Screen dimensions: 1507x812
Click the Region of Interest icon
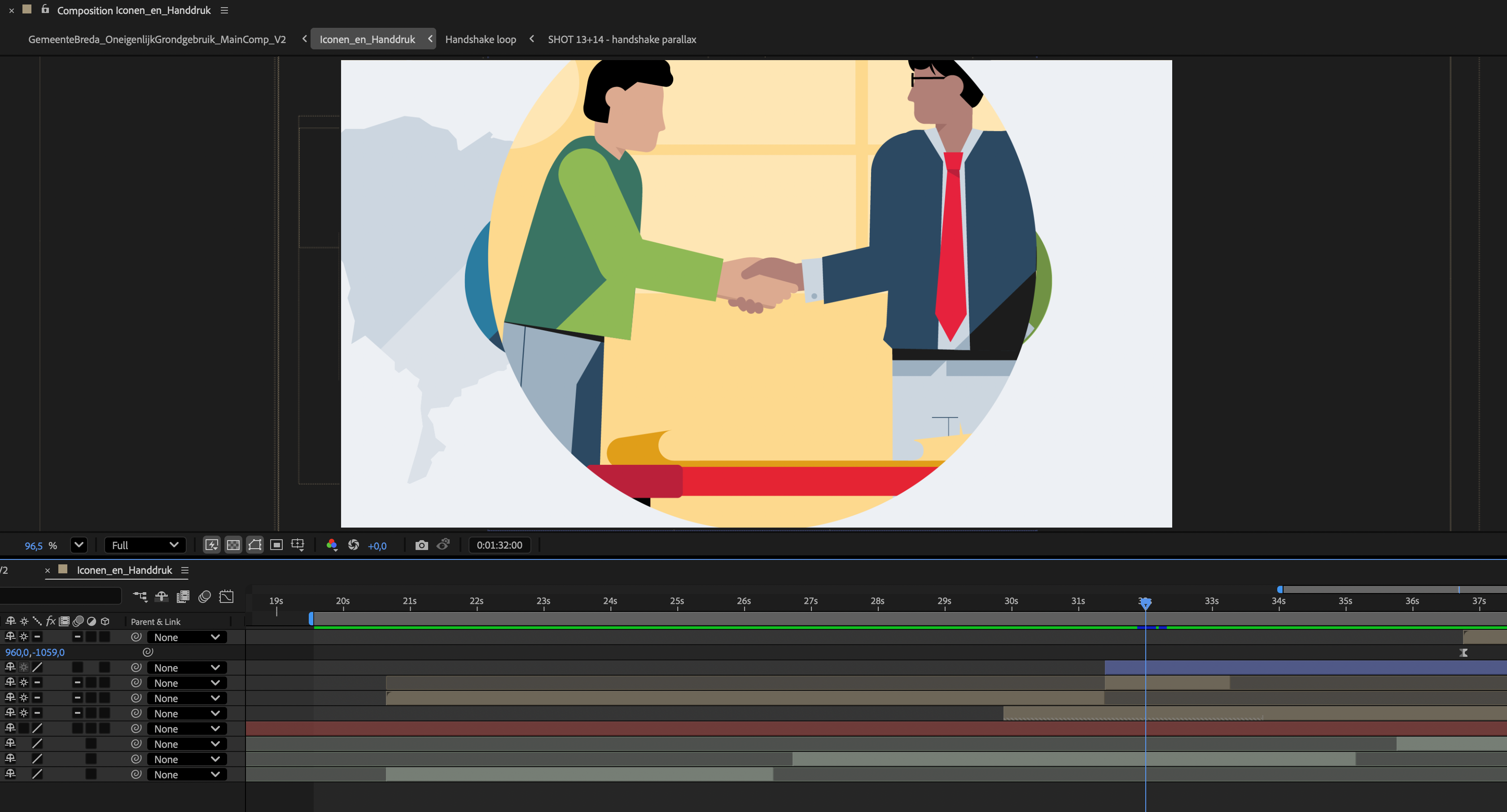276,545
